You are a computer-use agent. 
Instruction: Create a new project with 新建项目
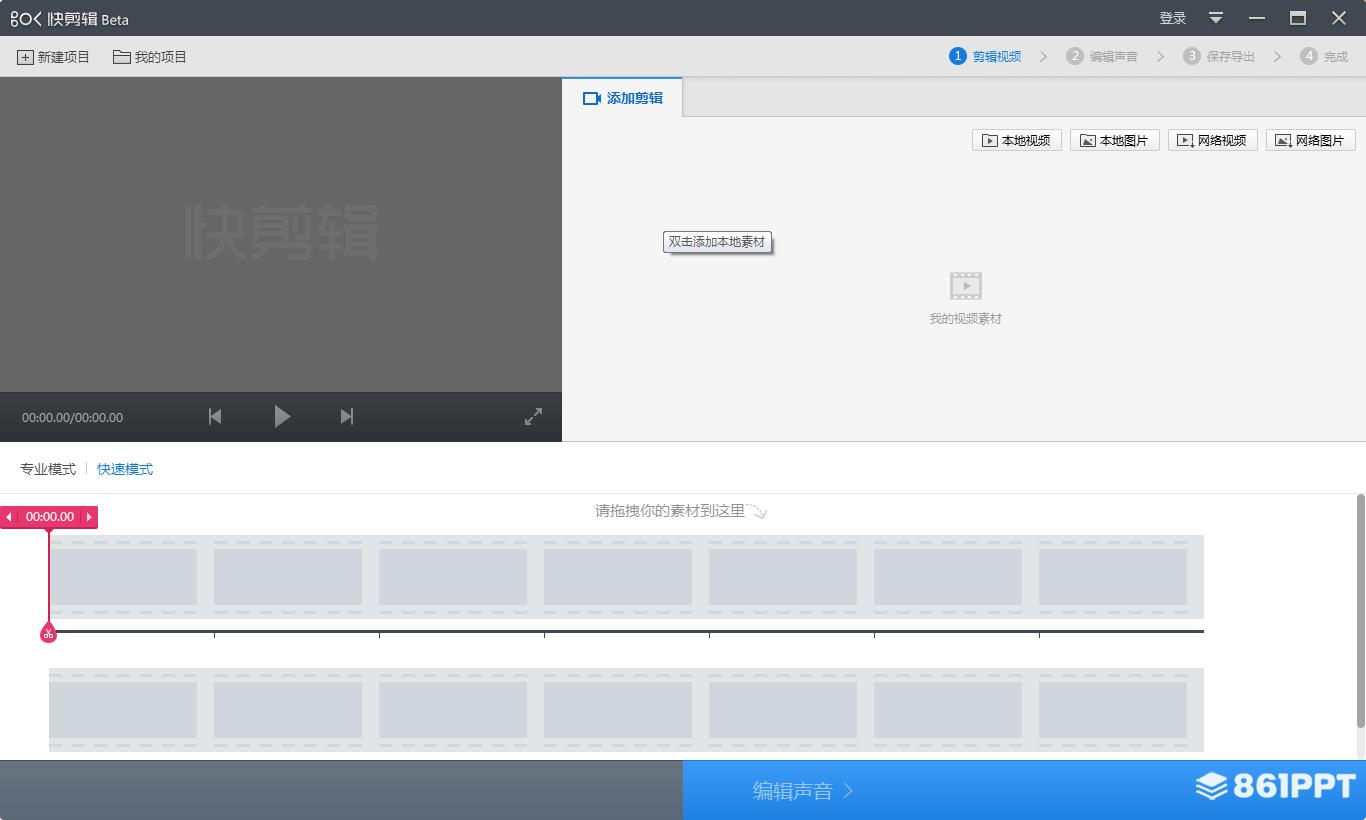click(x=54, y=57)
